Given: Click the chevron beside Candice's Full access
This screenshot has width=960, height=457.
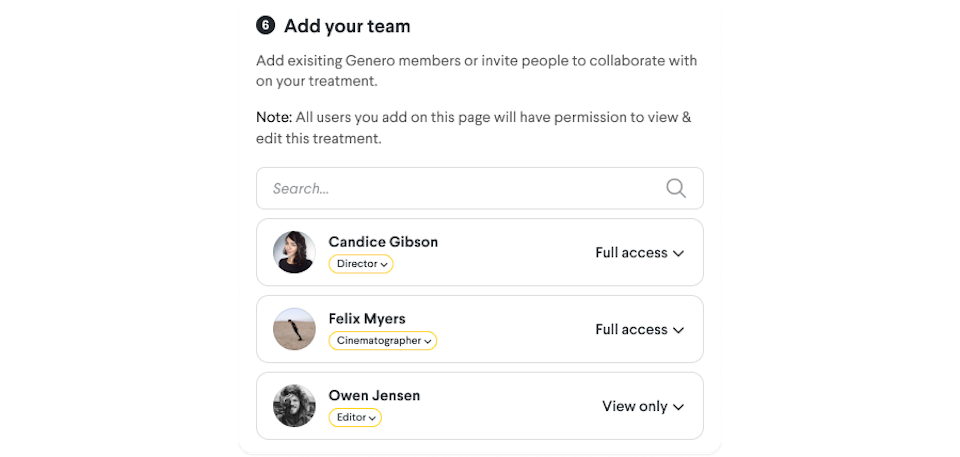Looking at the screenshot, I should (x=679, y=254).
